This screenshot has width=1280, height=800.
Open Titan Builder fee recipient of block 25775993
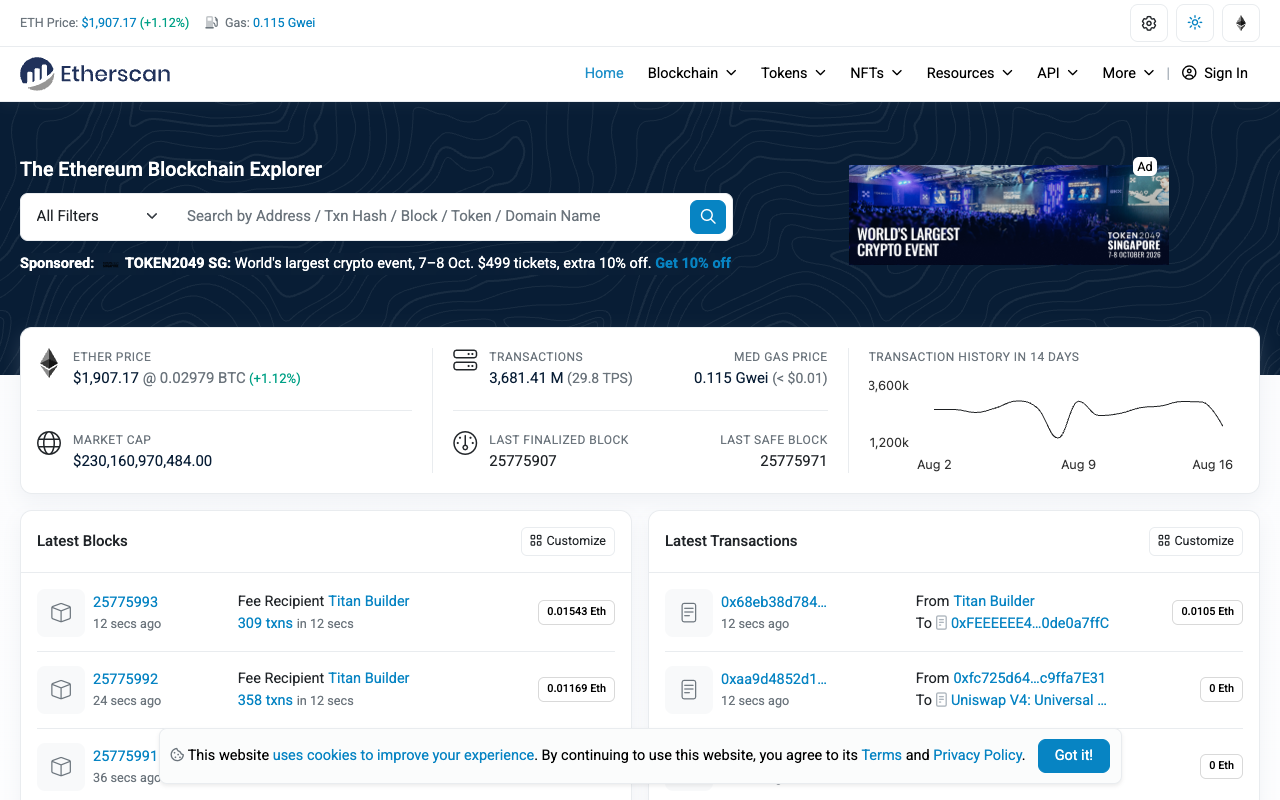pyautogui.click(x=369, y=601)
